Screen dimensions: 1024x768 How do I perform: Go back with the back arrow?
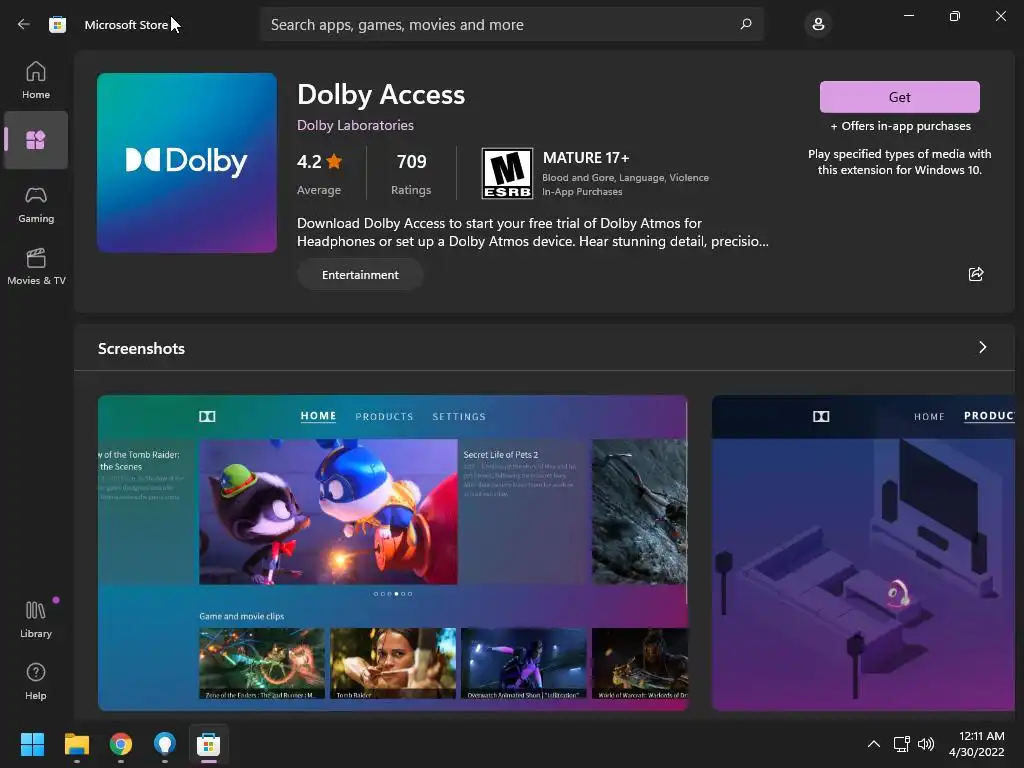point(24,24)
